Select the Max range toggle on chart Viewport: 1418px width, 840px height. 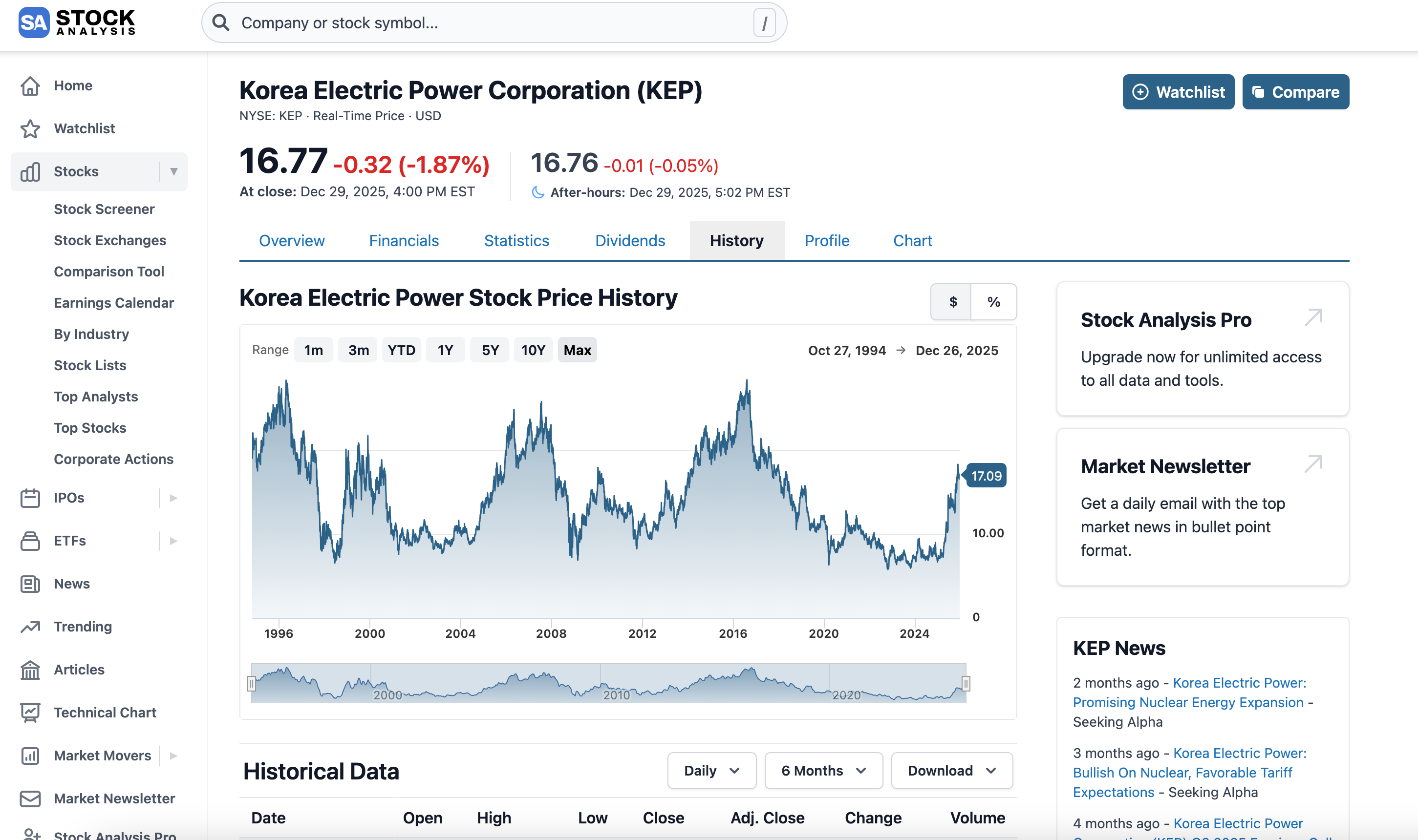(577, 350)
